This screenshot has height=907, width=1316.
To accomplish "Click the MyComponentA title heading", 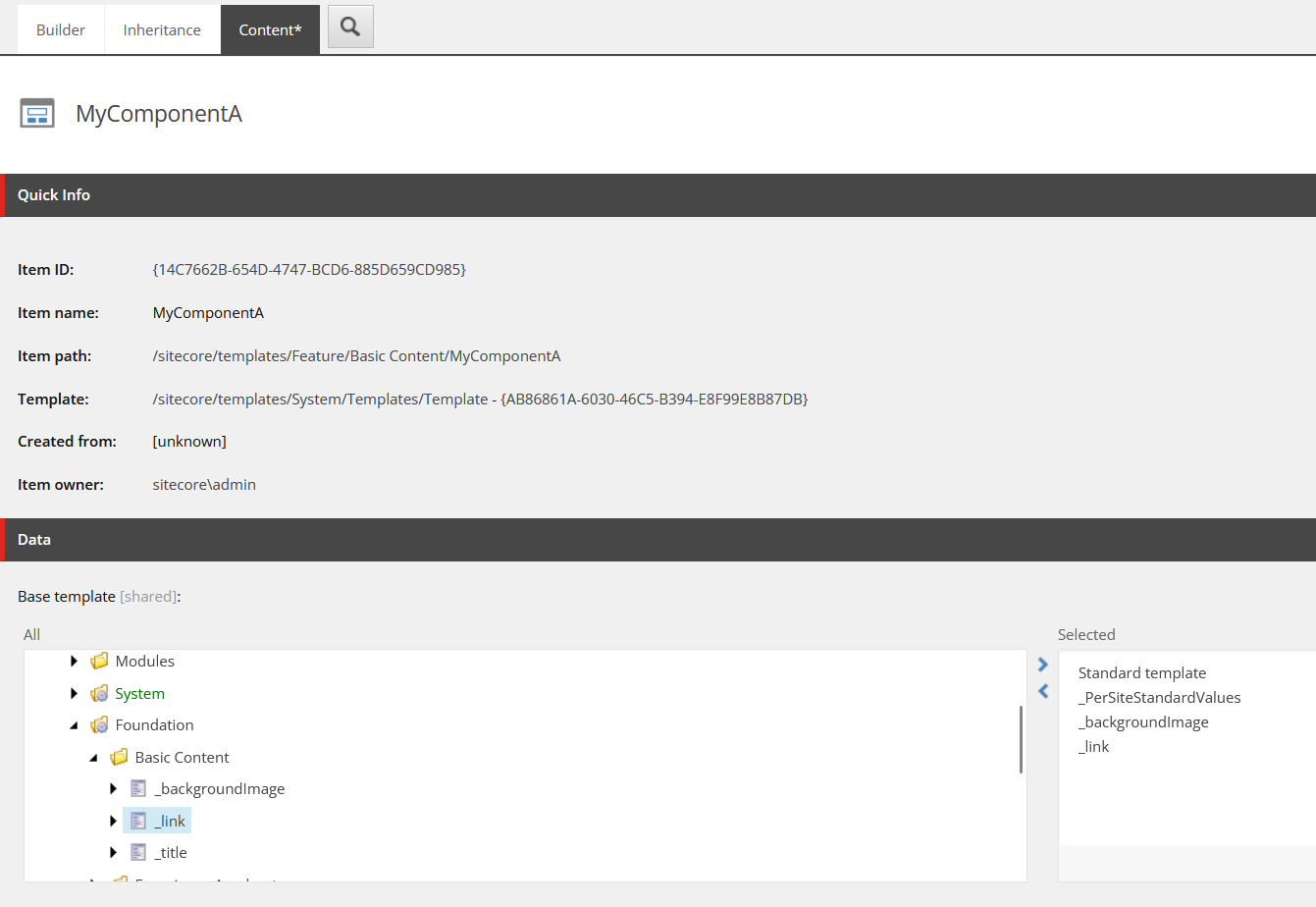I will coord(159,114).
